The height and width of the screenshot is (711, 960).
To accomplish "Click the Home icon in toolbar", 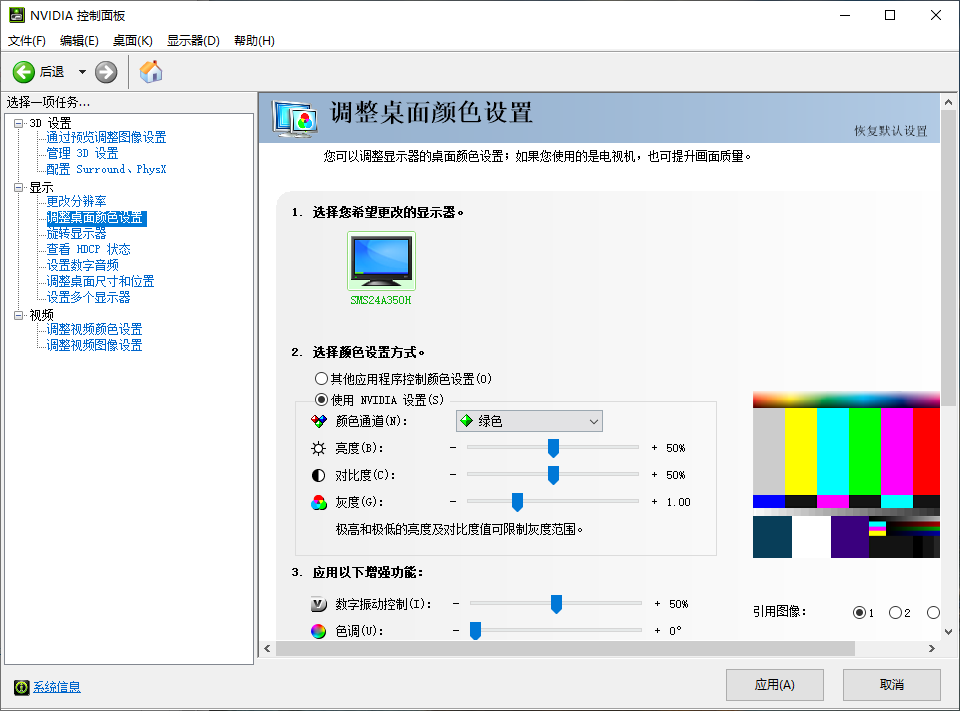I will coord(151,72).
